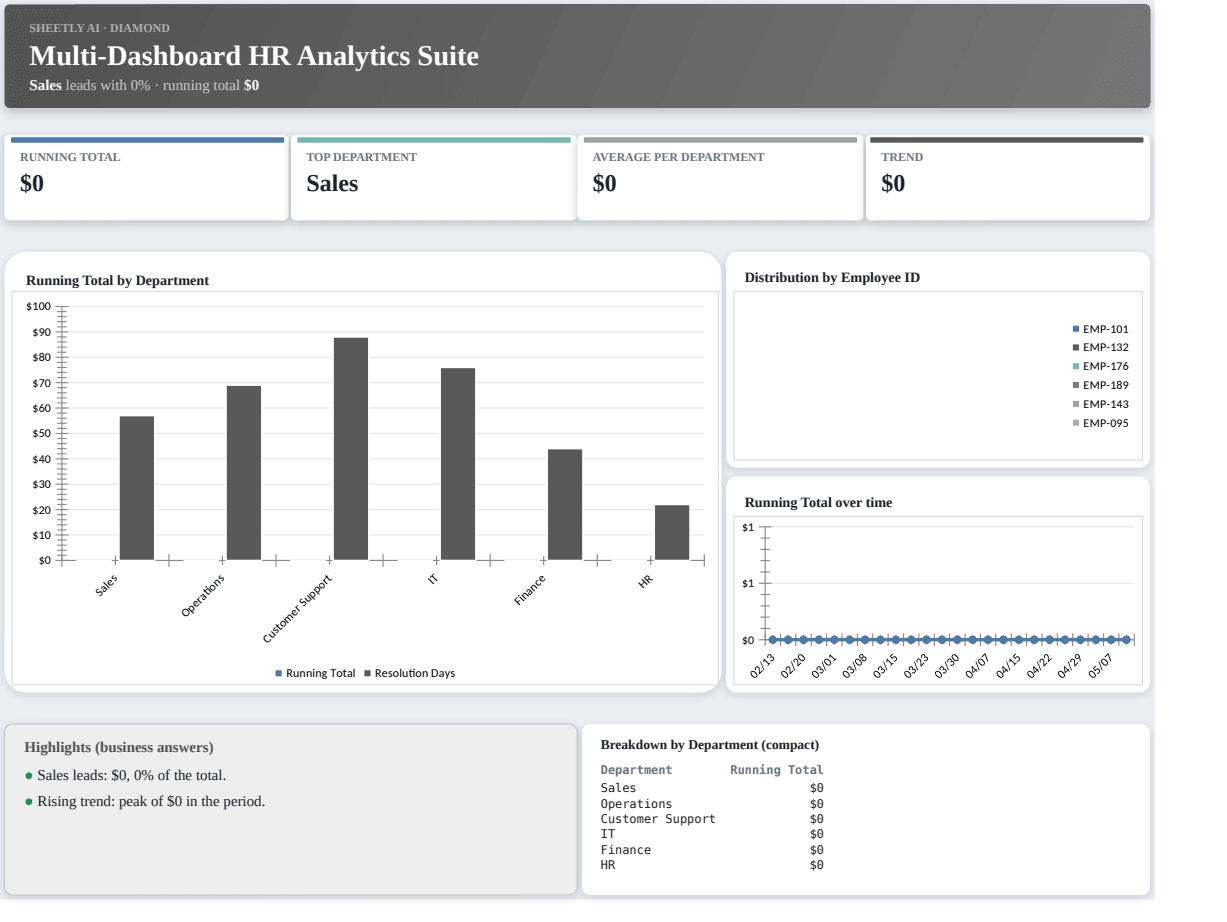Screen dimensions: 1227x922
Task: Click the IT bar in the bar chart
Action: tap(458, 464)
